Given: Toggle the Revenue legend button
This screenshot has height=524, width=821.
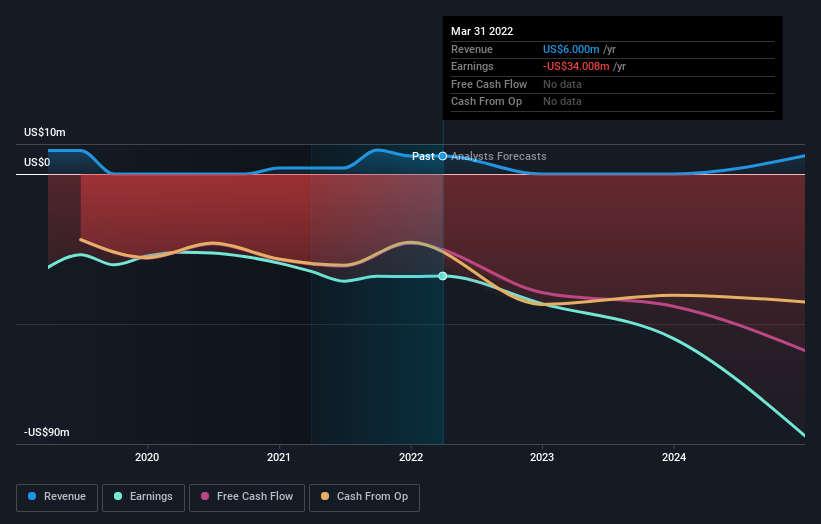Looking at the screenshot, I should (57, 497).
